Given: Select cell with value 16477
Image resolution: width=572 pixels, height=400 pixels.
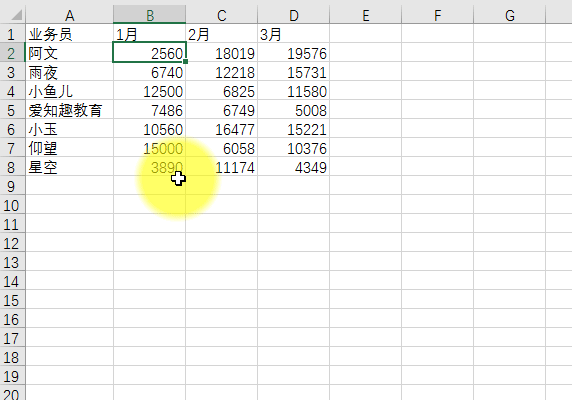Looking at the screenshot, I should (221, 129).
